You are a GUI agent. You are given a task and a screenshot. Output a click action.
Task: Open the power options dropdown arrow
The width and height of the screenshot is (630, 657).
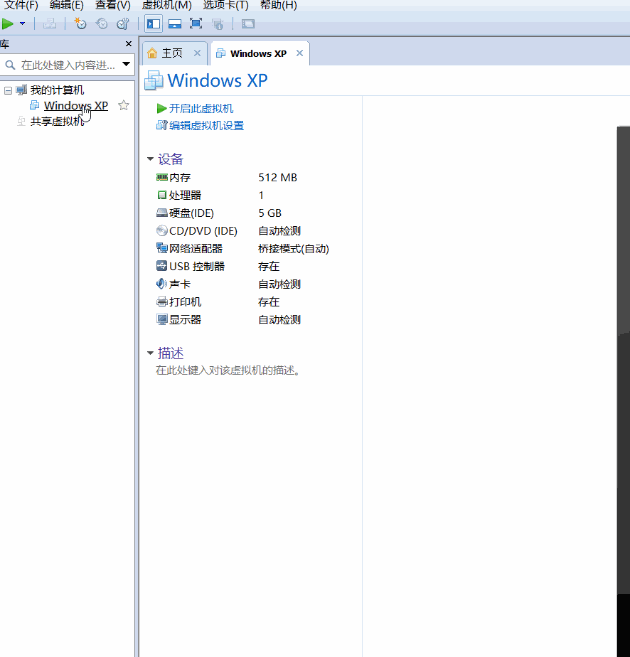(23, 24)
